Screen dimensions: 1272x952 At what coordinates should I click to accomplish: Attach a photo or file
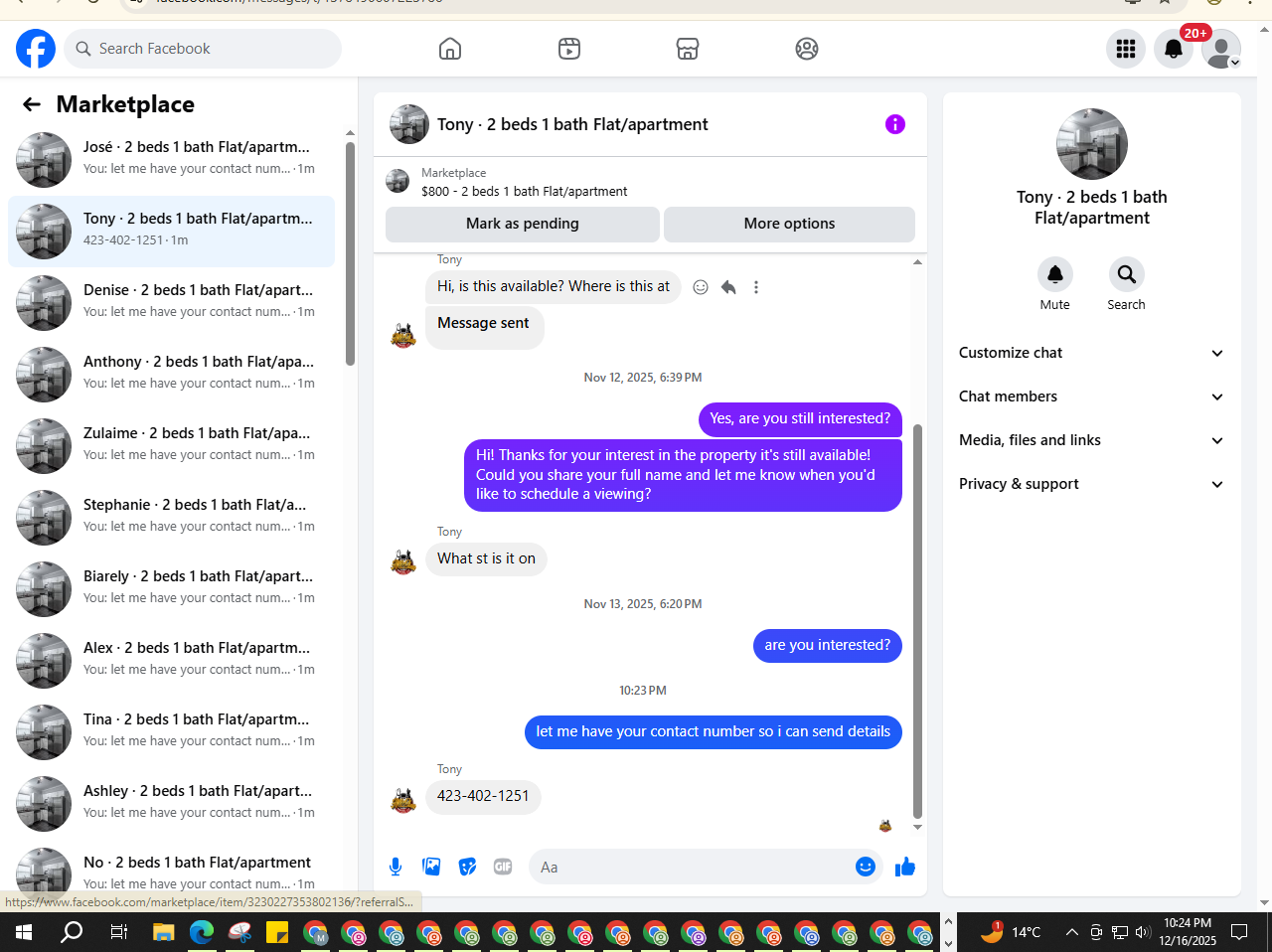pos(431,867)
